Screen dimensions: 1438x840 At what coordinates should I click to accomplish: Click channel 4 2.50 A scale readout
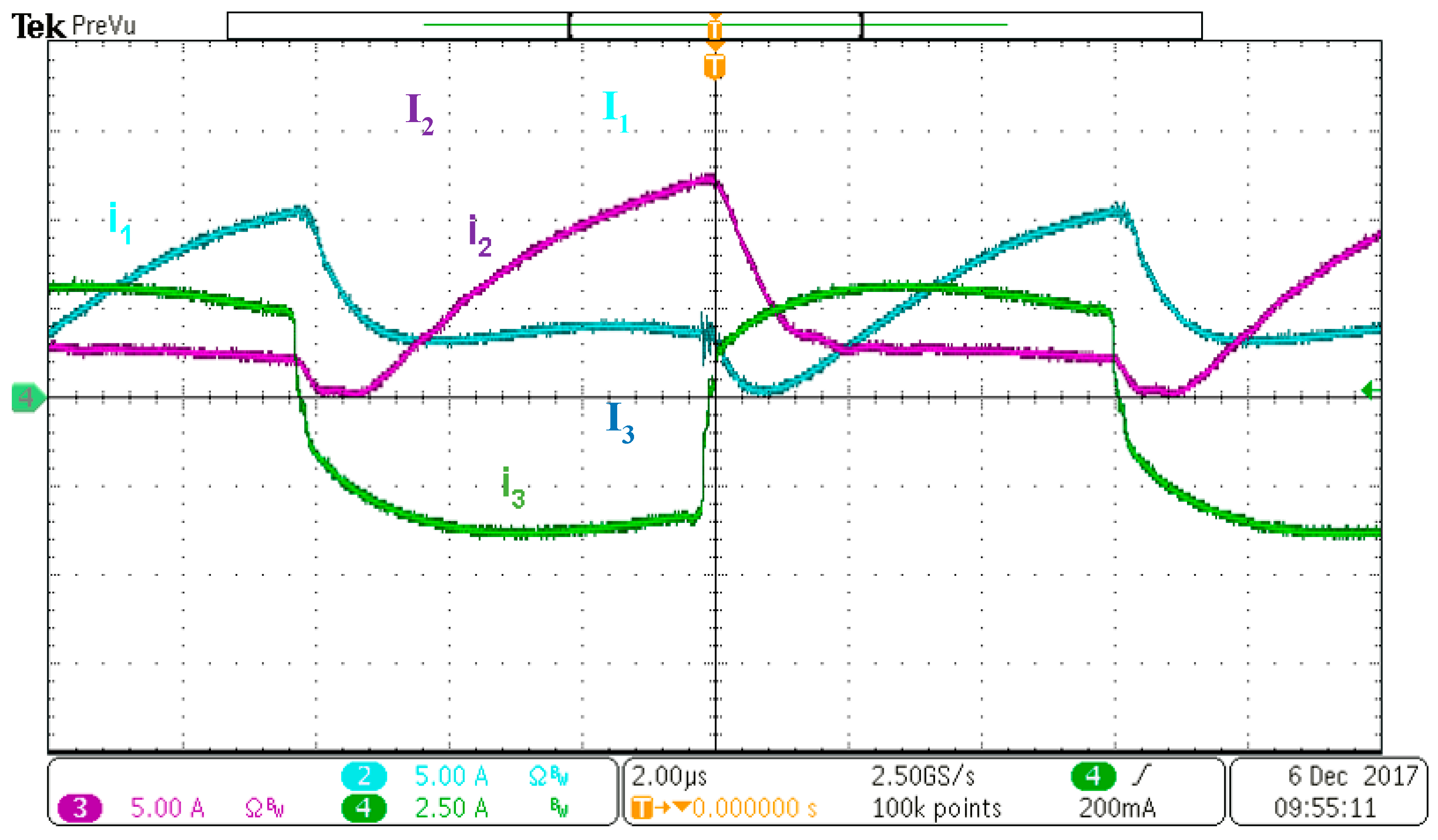(x=451, y=809)
